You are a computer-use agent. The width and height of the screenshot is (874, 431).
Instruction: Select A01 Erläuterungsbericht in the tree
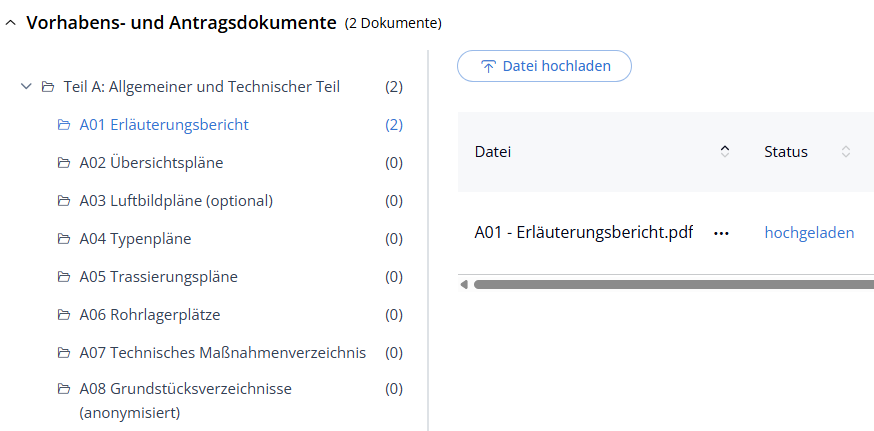(x=164, y=125)
